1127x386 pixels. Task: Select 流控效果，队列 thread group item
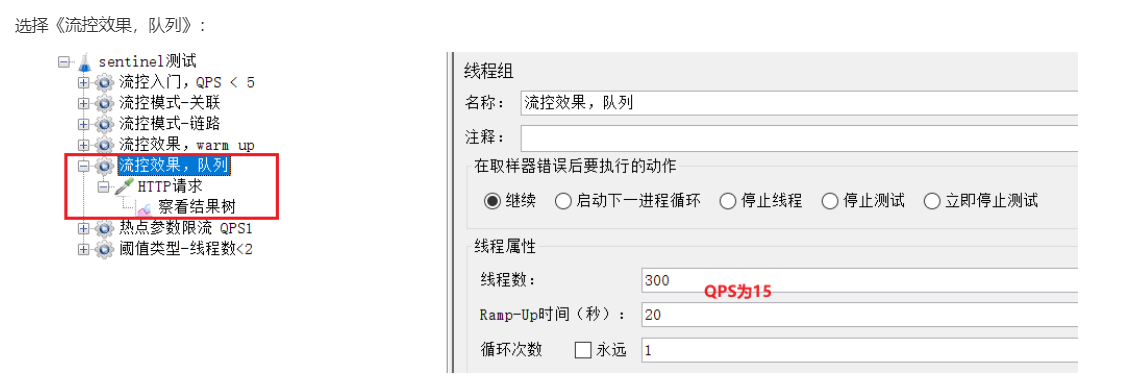click(174, 166)
